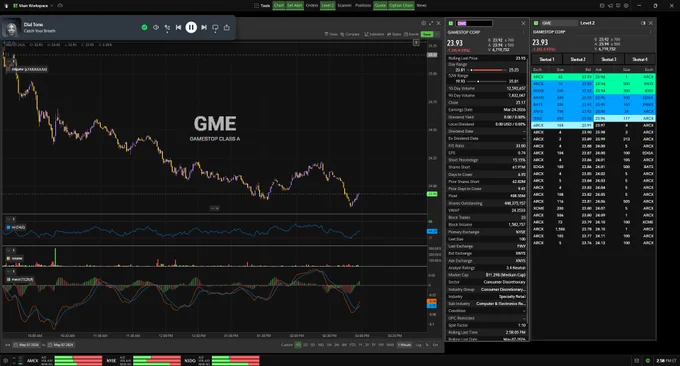Image resolution: width=680 pixels, height=366 pixels.
Task: Open the Set Alert tool
Action: pyautogui.click(x=295, y=6)
